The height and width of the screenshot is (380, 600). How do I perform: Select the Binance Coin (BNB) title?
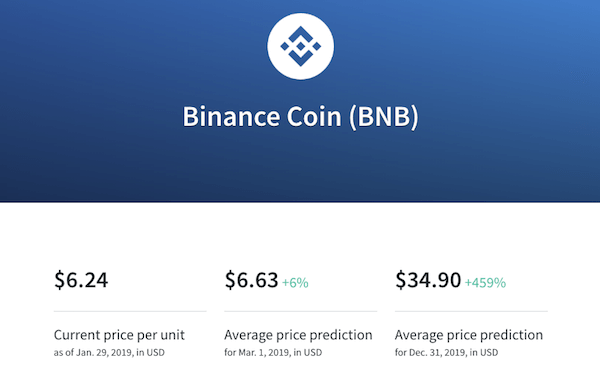[300, 116]
